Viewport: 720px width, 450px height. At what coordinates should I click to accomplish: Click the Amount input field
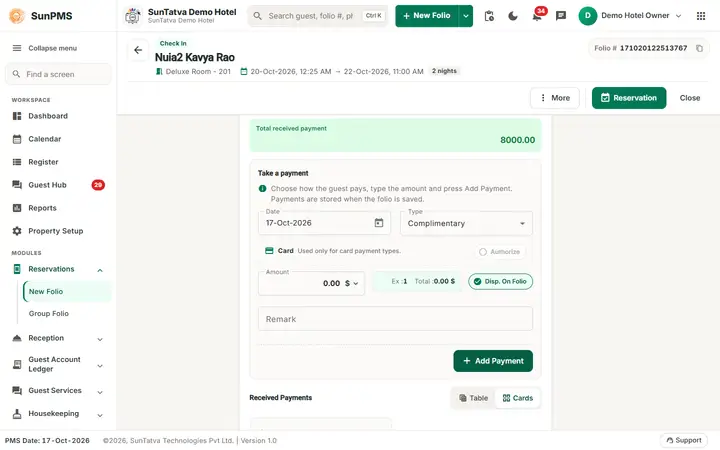(x=311, y=283)
